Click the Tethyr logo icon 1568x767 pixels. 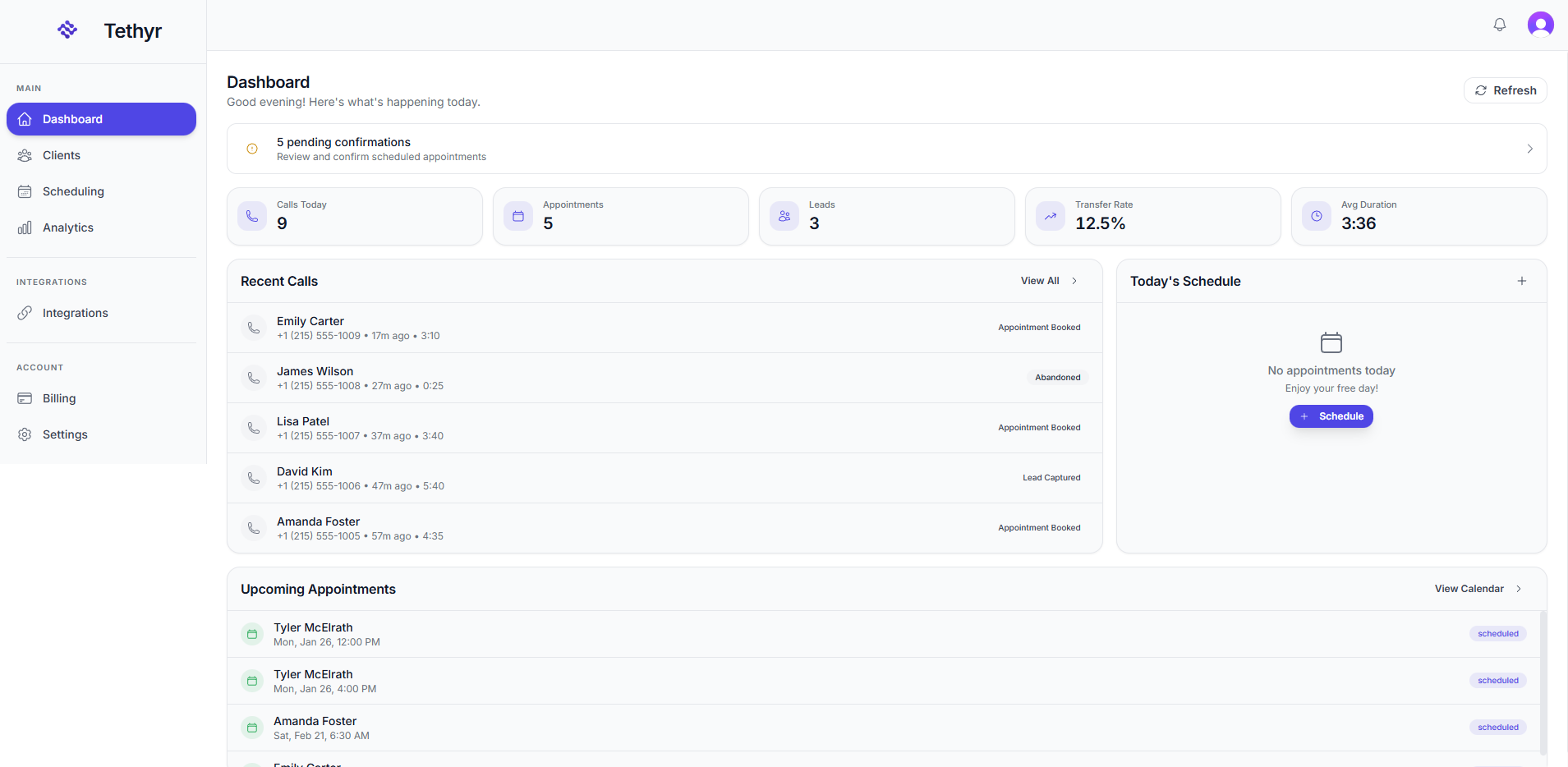coord(67,30)
